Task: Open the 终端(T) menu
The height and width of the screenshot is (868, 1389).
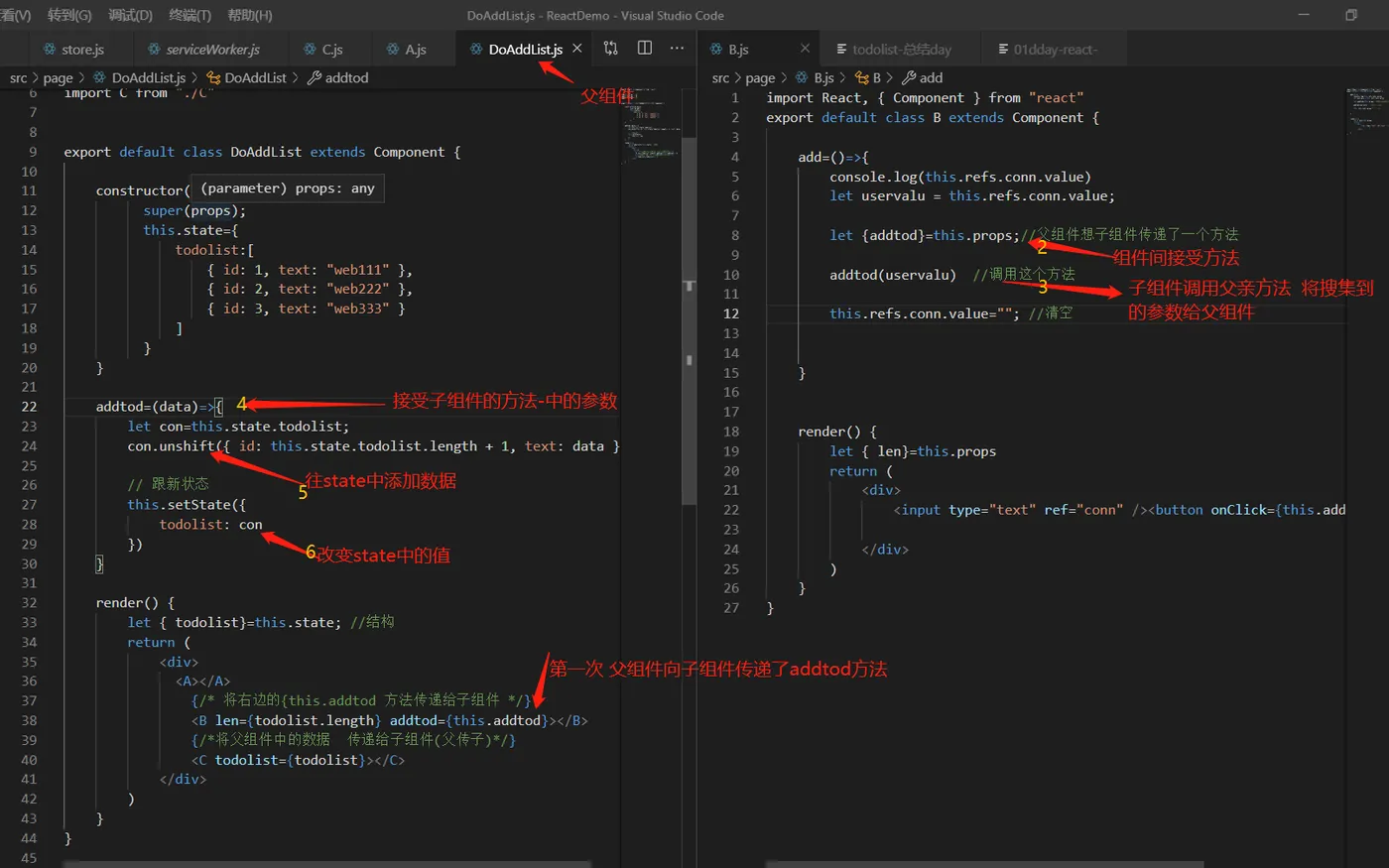Action: click(189, 15)
